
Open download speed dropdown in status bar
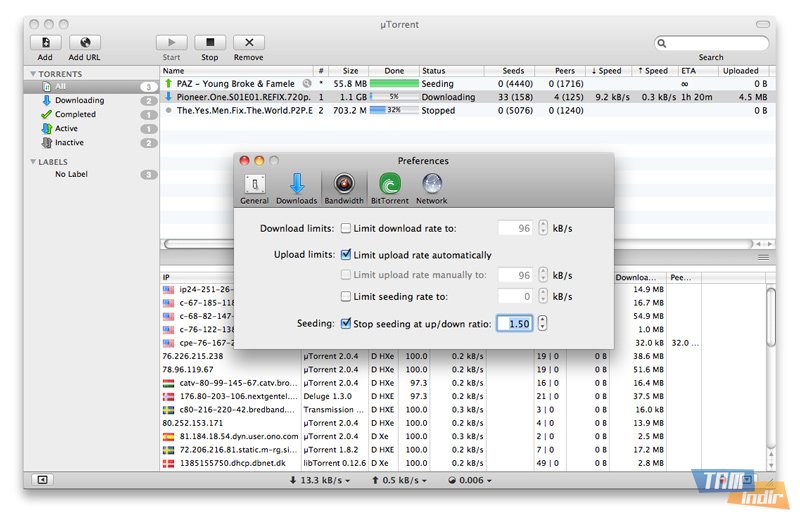(x=319, y=480)
